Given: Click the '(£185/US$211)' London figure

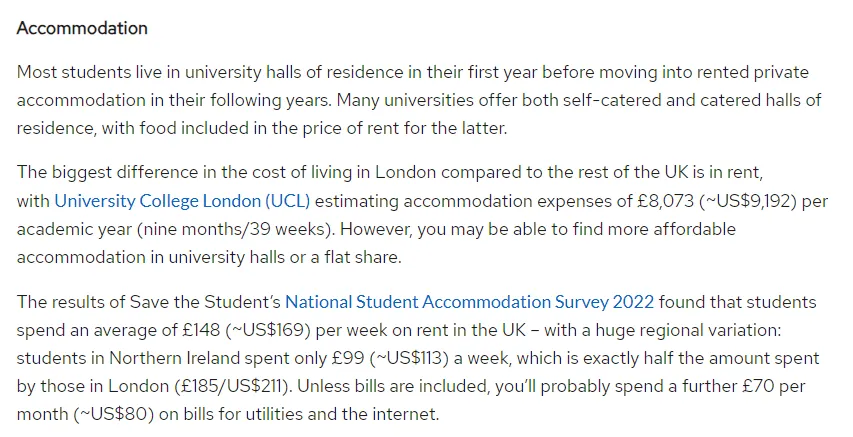Looking at the screenshot, I should tap(233, 386).
